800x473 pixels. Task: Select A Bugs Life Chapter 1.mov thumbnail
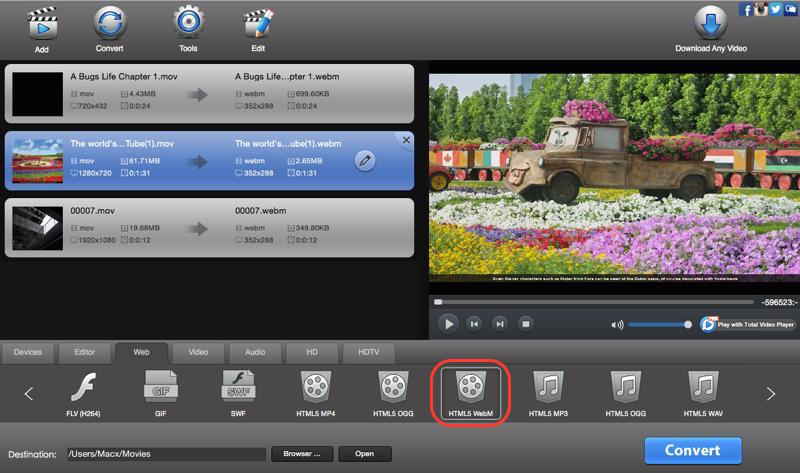click(x=37, y=94)
